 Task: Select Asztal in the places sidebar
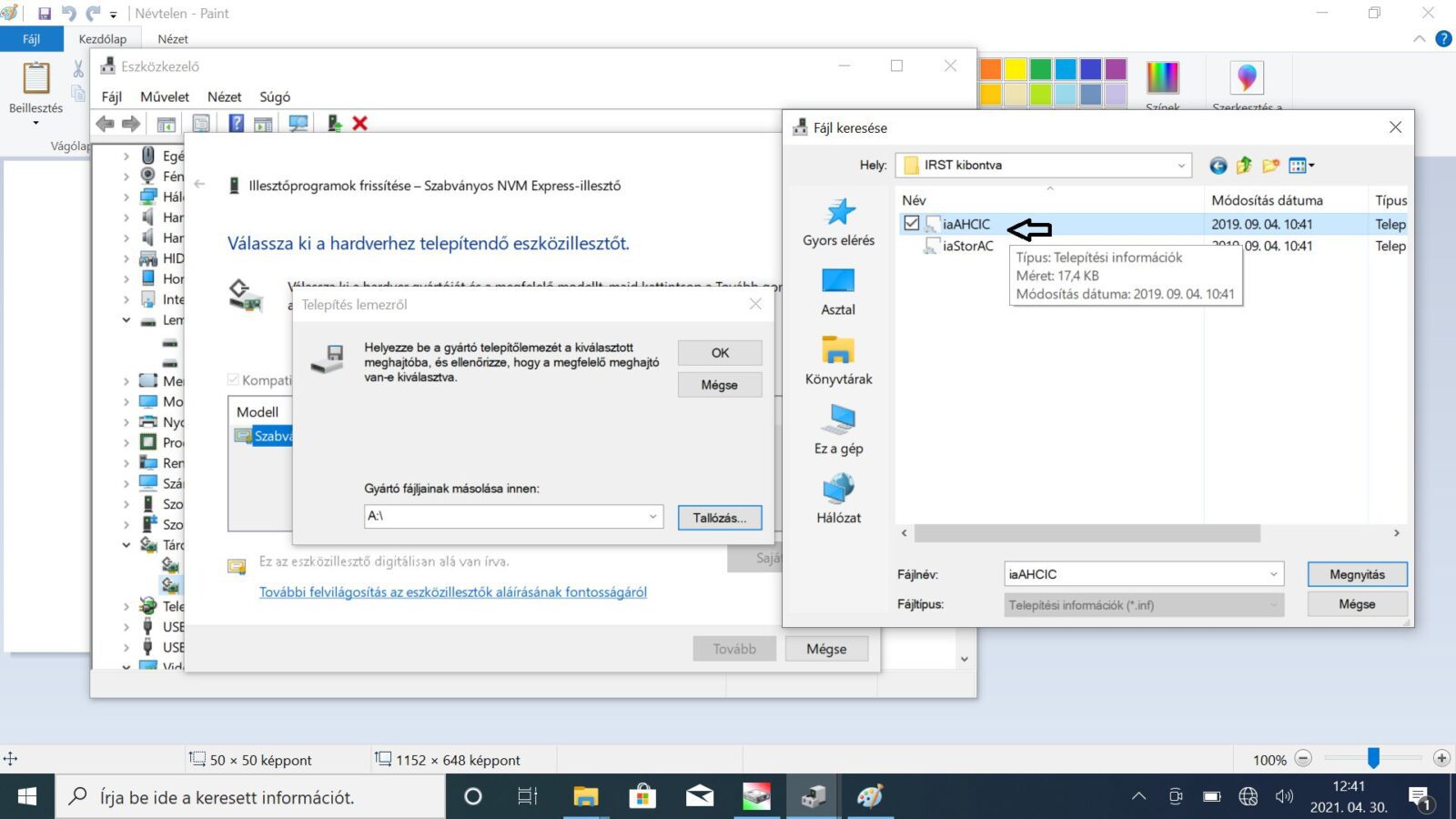838,291
